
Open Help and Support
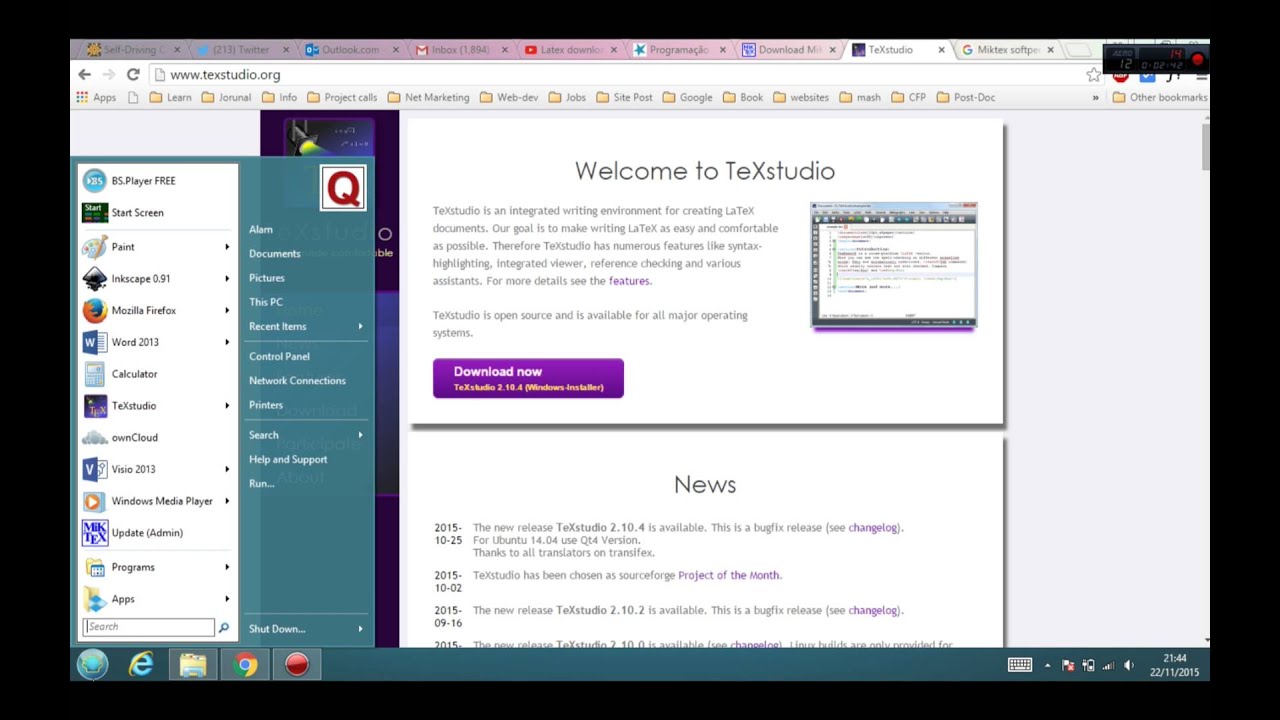coord(288,460)
